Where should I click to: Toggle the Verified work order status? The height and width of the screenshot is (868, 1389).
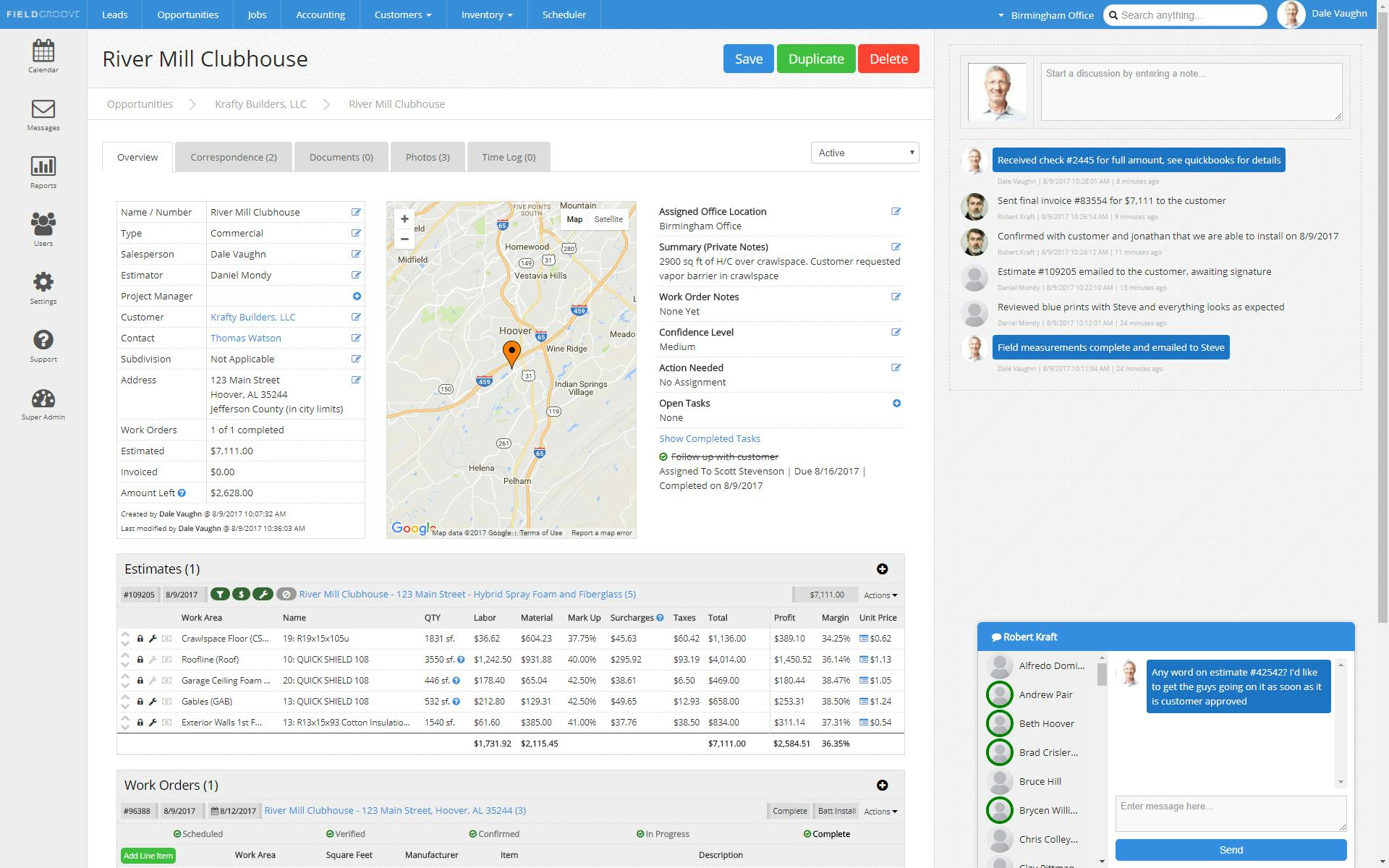click(346, 834)
